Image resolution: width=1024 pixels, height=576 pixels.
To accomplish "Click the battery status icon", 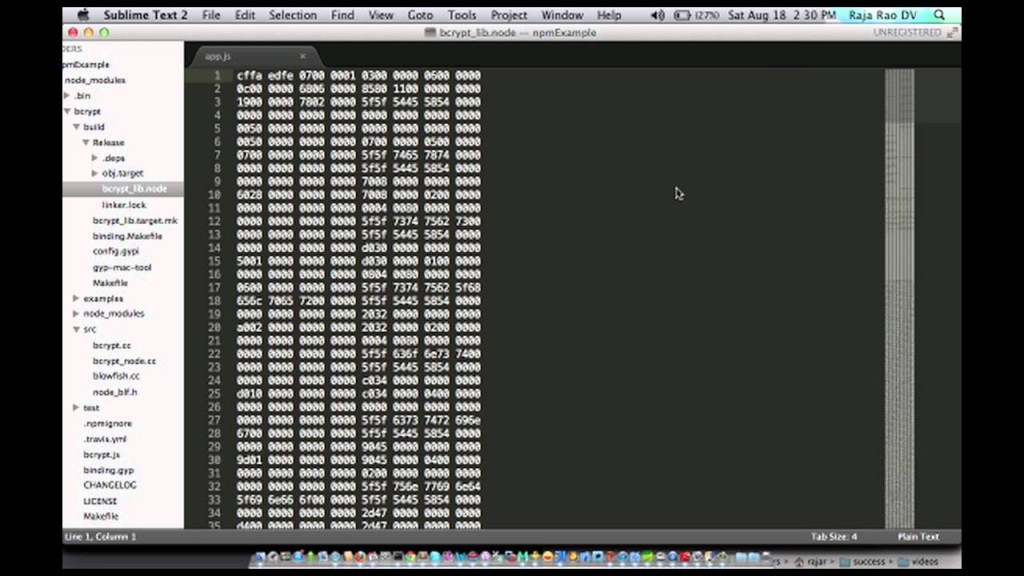I will (682, 15).
